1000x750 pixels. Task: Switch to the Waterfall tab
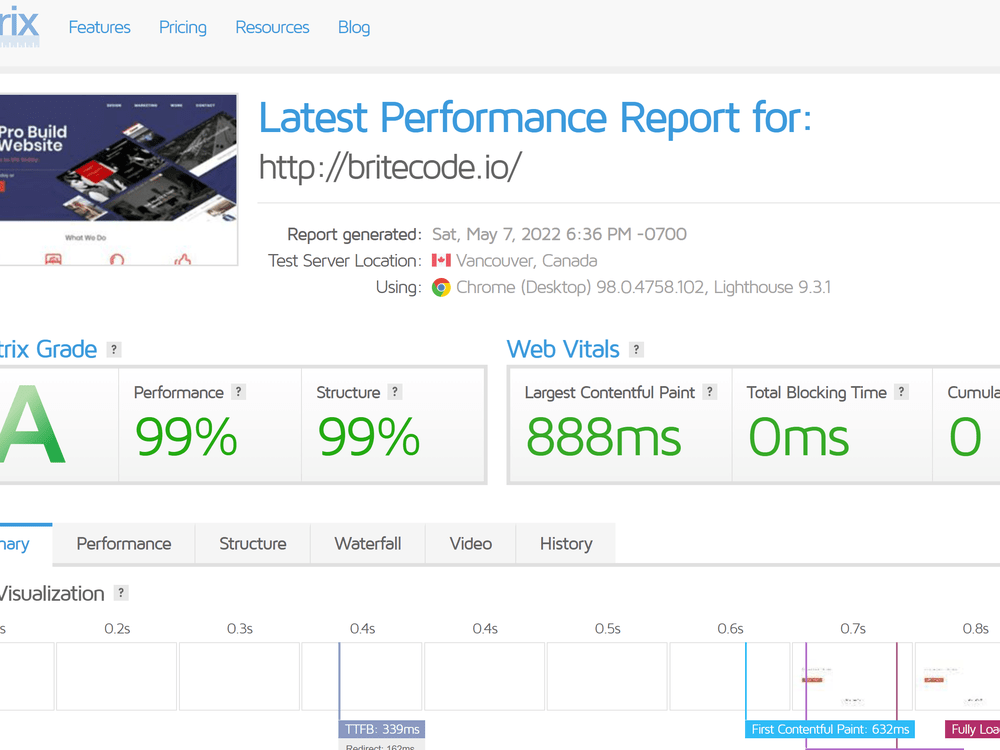click(x=368, y=544)
